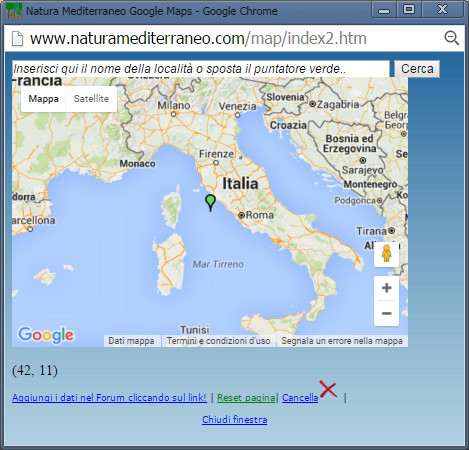Click the Zagabria city label
Screen dimensions: 469x450
pyautogui.click(x=338, y=104)
